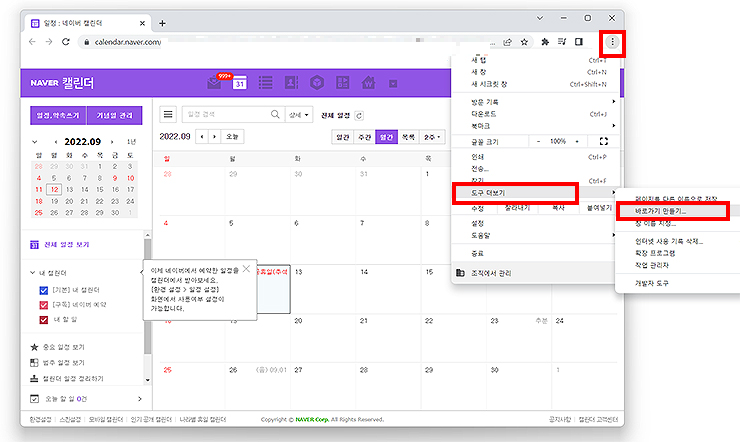Switch to the 목록 view tab
The height and width of the screenshot is (442, 740).
click(408, 137)
